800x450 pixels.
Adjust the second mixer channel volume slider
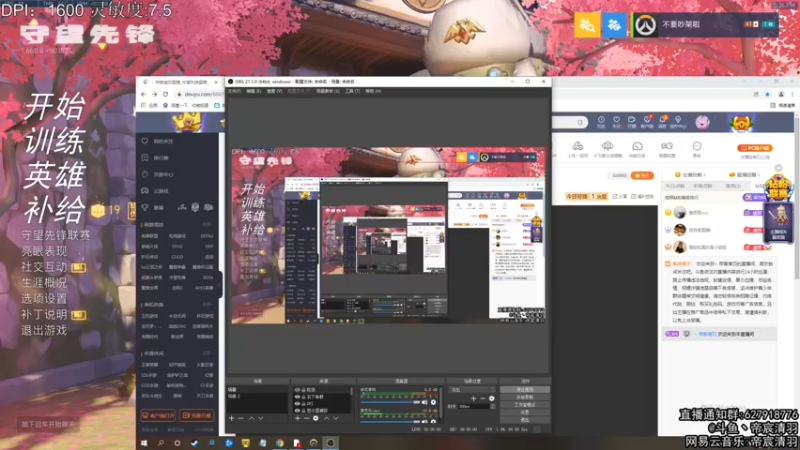[x=390, y=421]
